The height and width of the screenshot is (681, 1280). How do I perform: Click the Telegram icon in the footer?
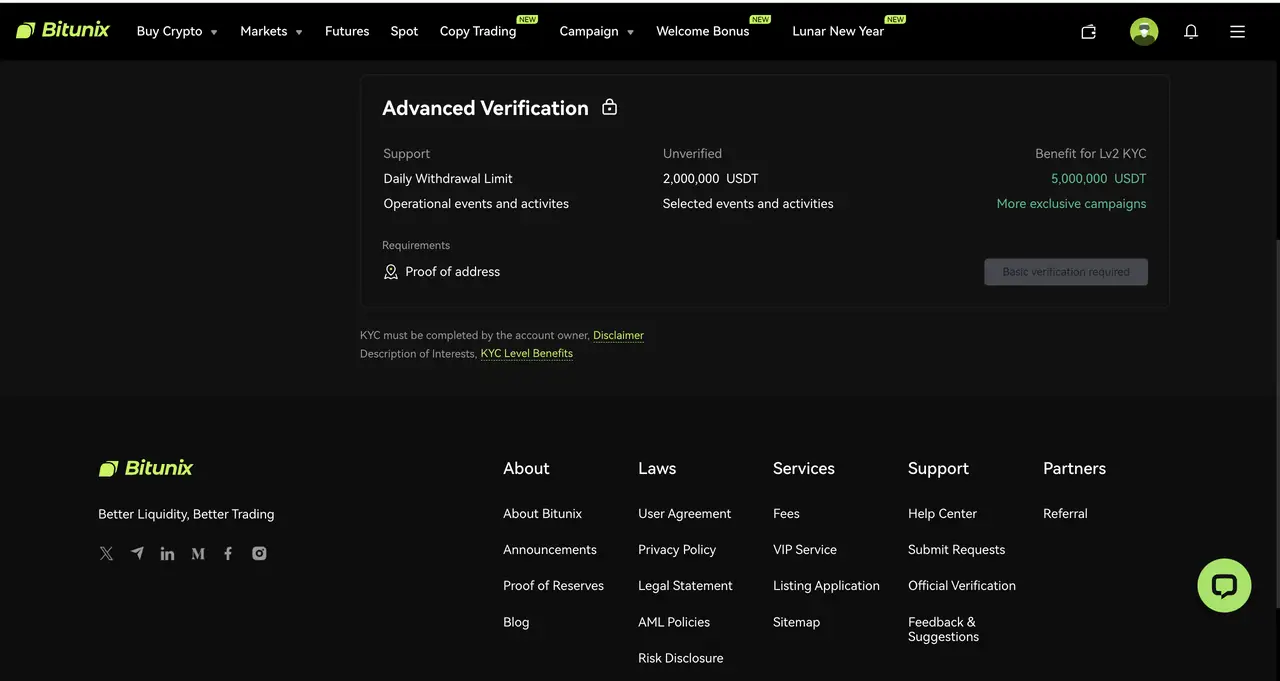pyautogui.click(x=137, y=553)
